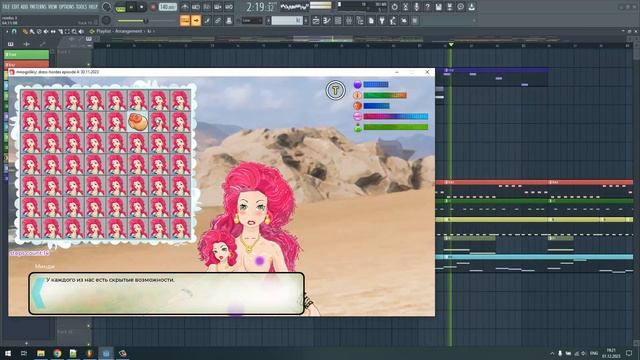
Task: Open the pattern selector dropdown
Action: coord(287,20)
